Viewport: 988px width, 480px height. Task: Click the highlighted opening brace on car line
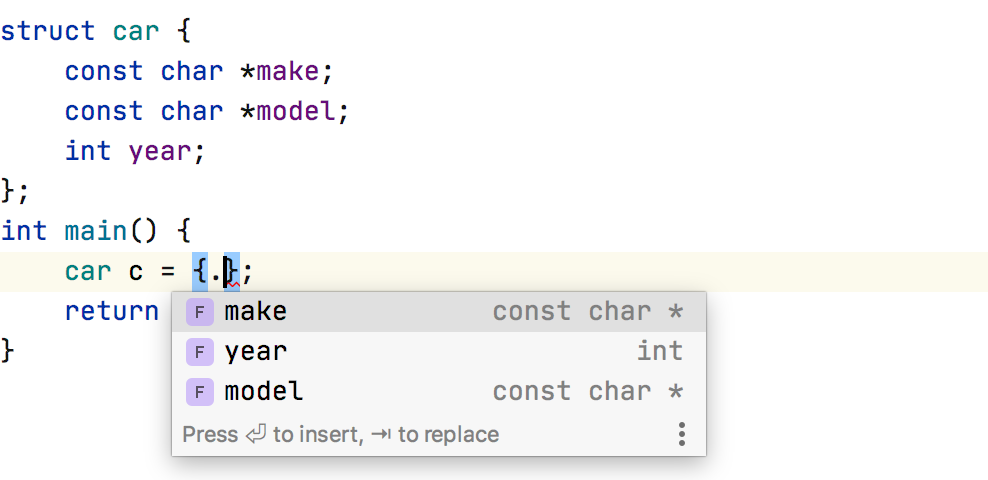coord(200,271)
